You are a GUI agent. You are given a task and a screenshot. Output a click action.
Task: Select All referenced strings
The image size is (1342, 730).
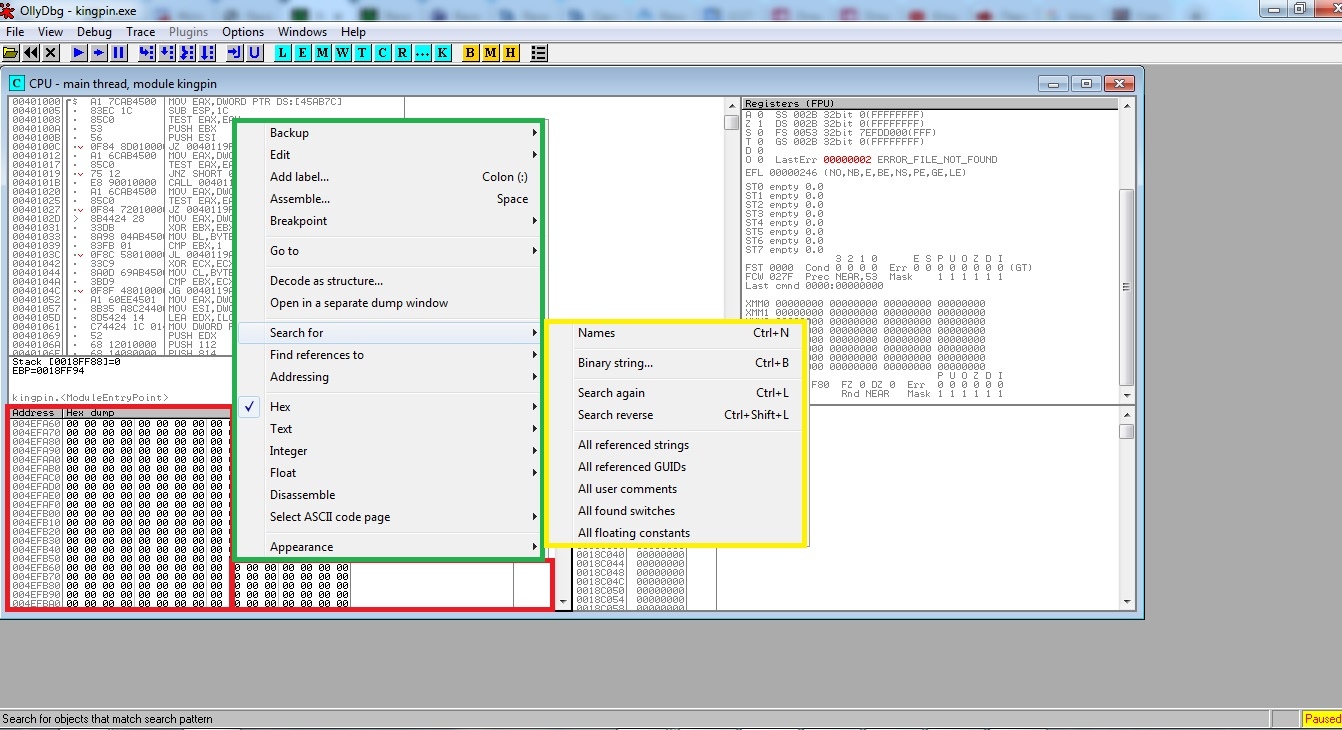pos(675,445)
